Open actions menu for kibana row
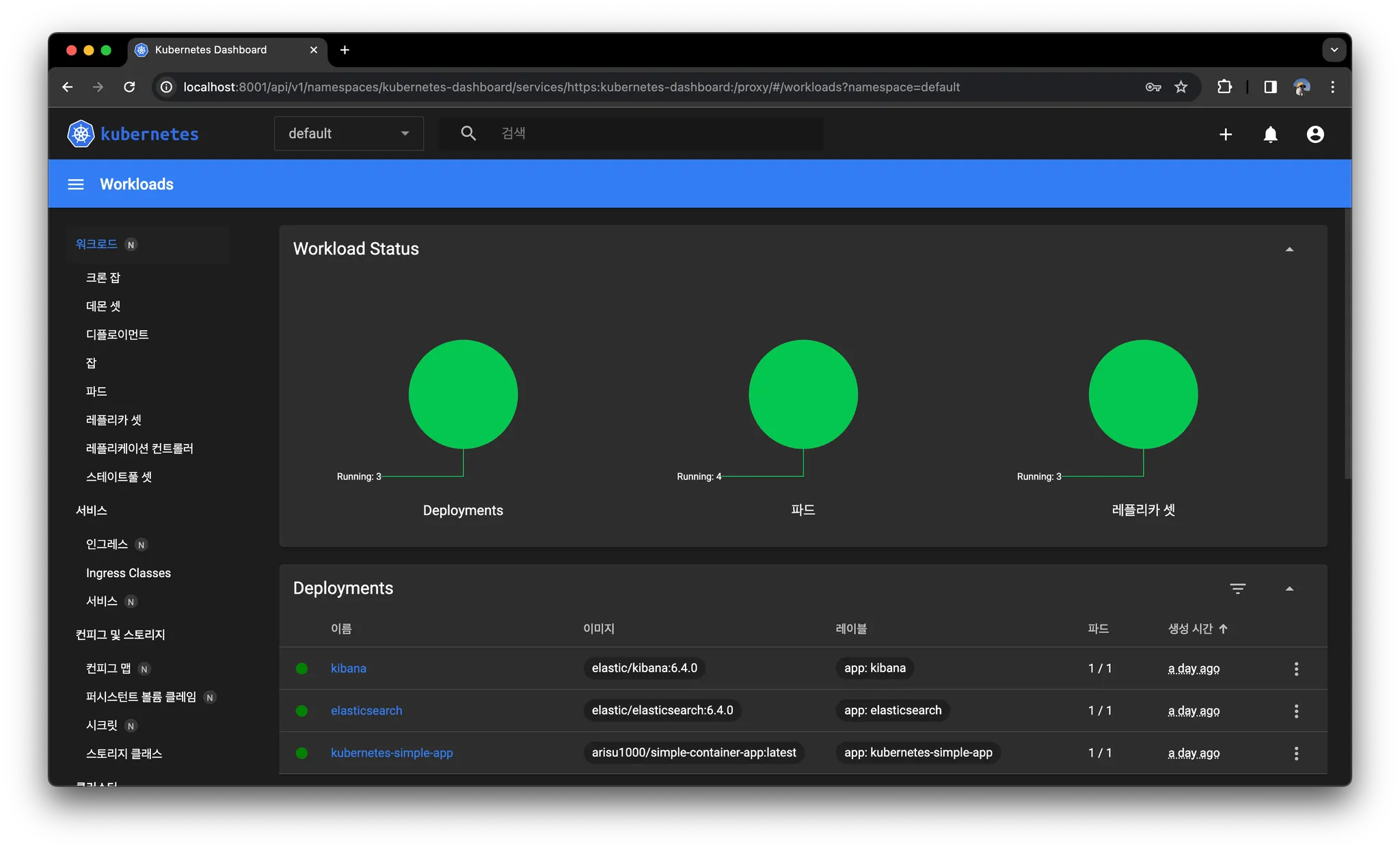1400x850 pixels. click(x=1295, y=669)
